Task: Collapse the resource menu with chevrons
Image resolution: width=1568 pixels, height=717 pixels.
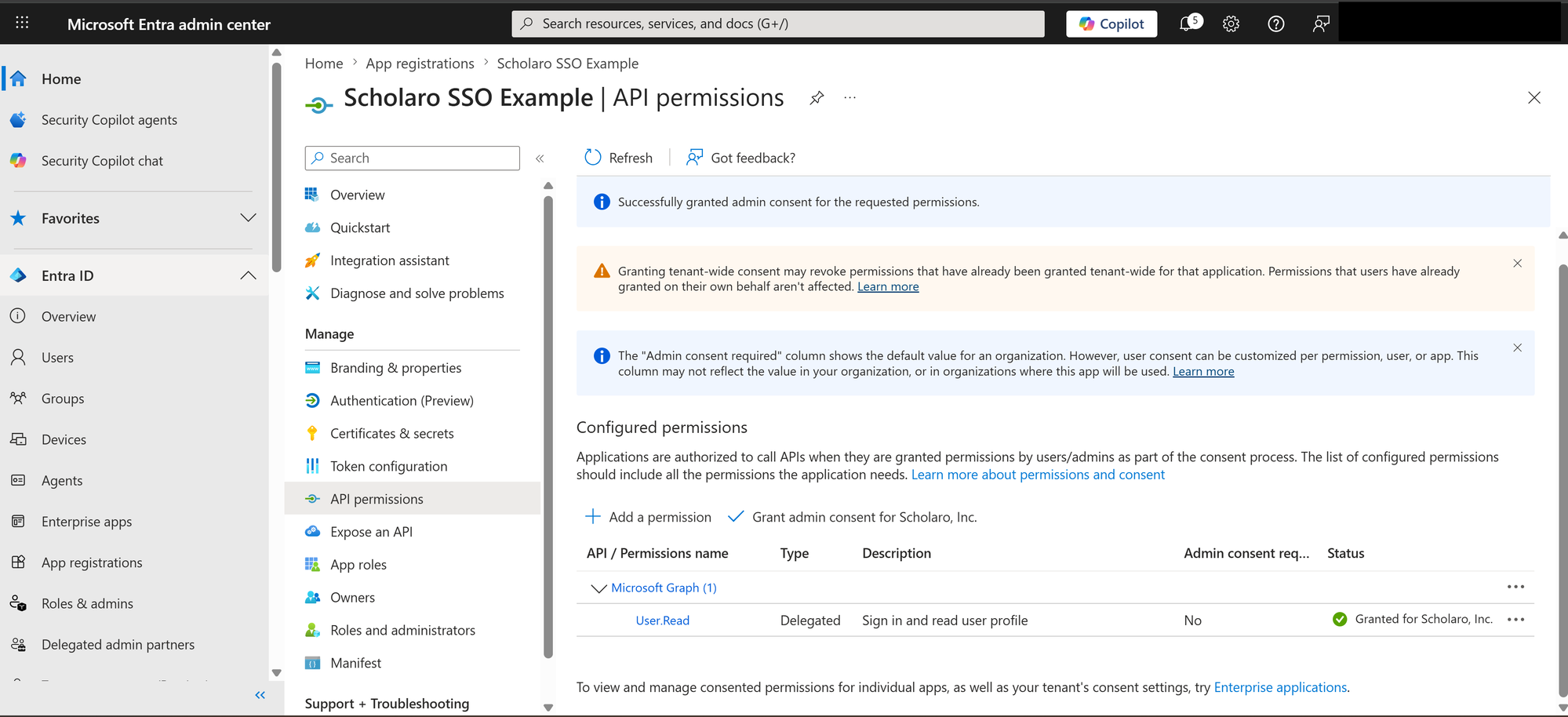Action: [x=540, y=158]
